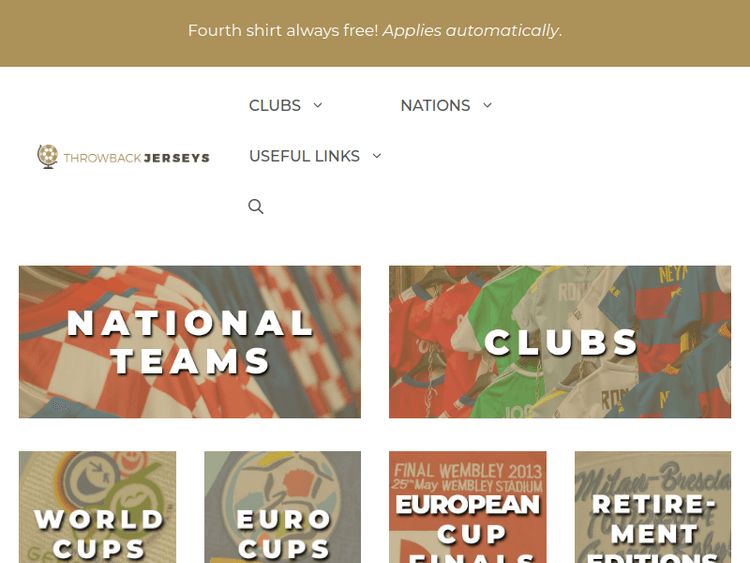The image size is (750, 563).
Task: Open the Clubs category banner image
Action: 560,342
